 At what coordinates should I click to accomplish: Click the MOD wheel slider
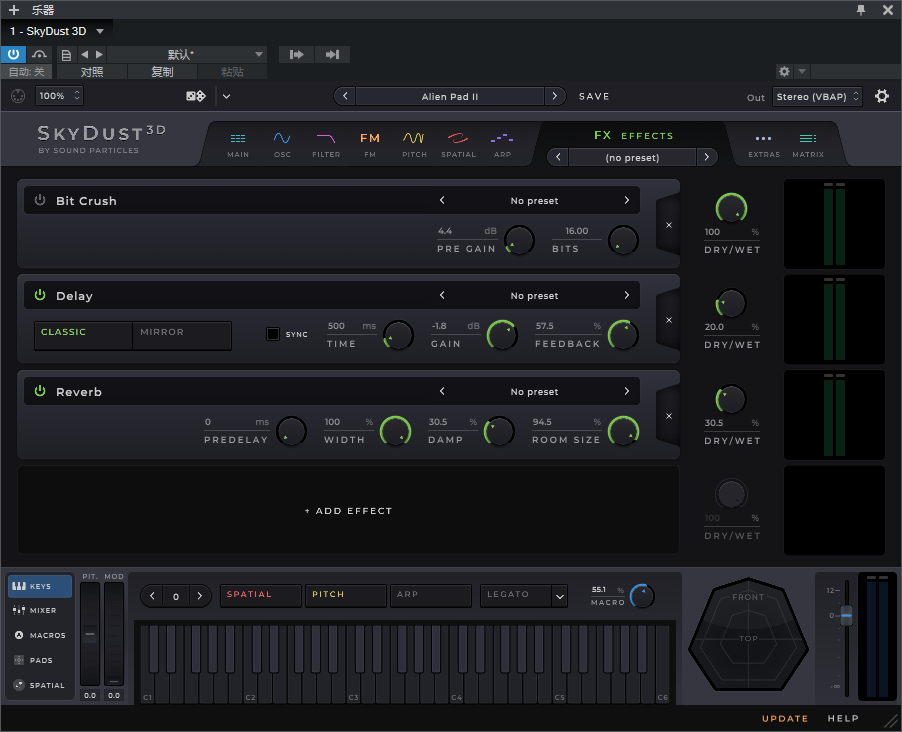click(114, 633)
